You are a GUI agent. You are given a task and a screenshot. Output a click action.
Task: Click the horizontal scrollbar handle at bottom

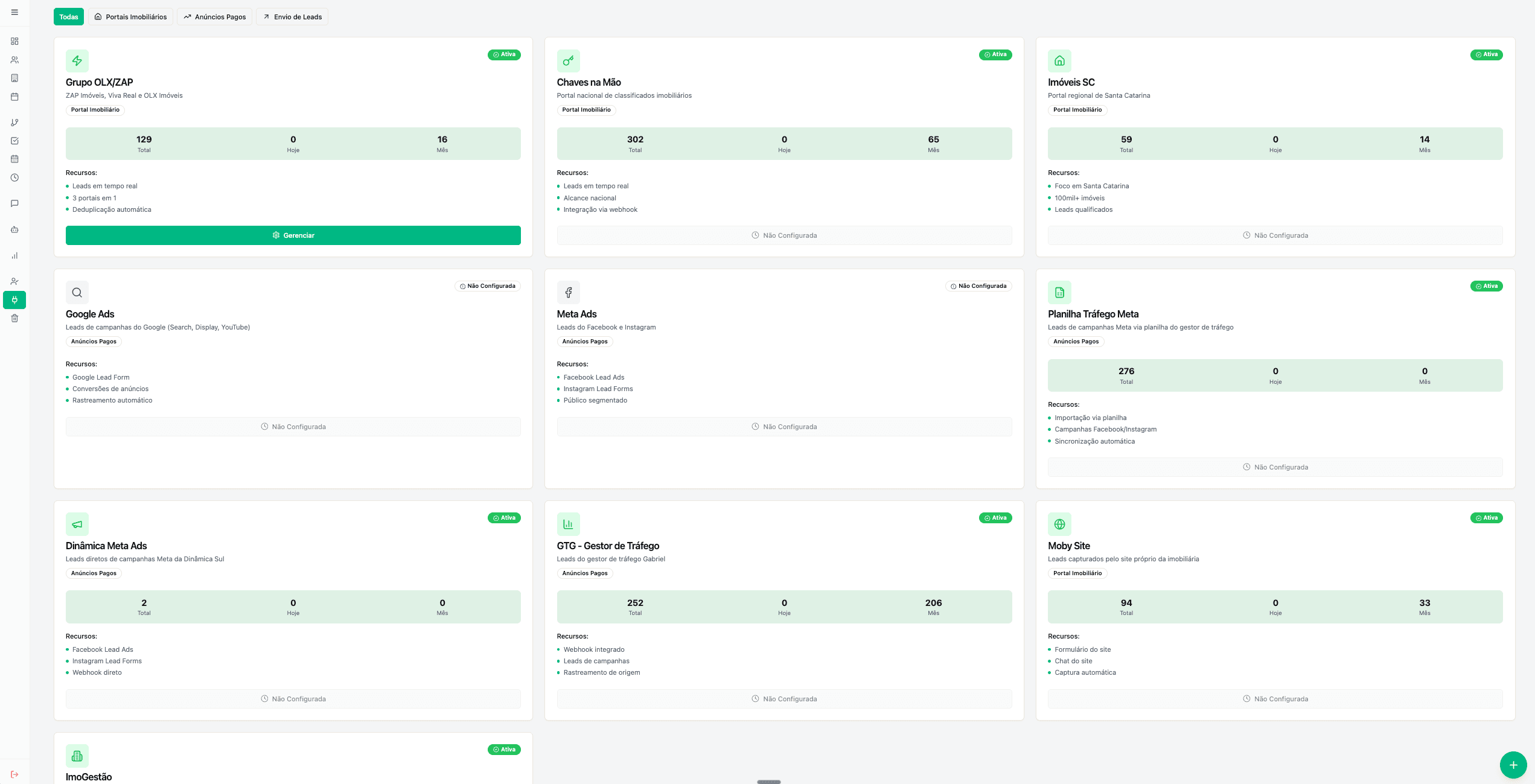point(768,782)
